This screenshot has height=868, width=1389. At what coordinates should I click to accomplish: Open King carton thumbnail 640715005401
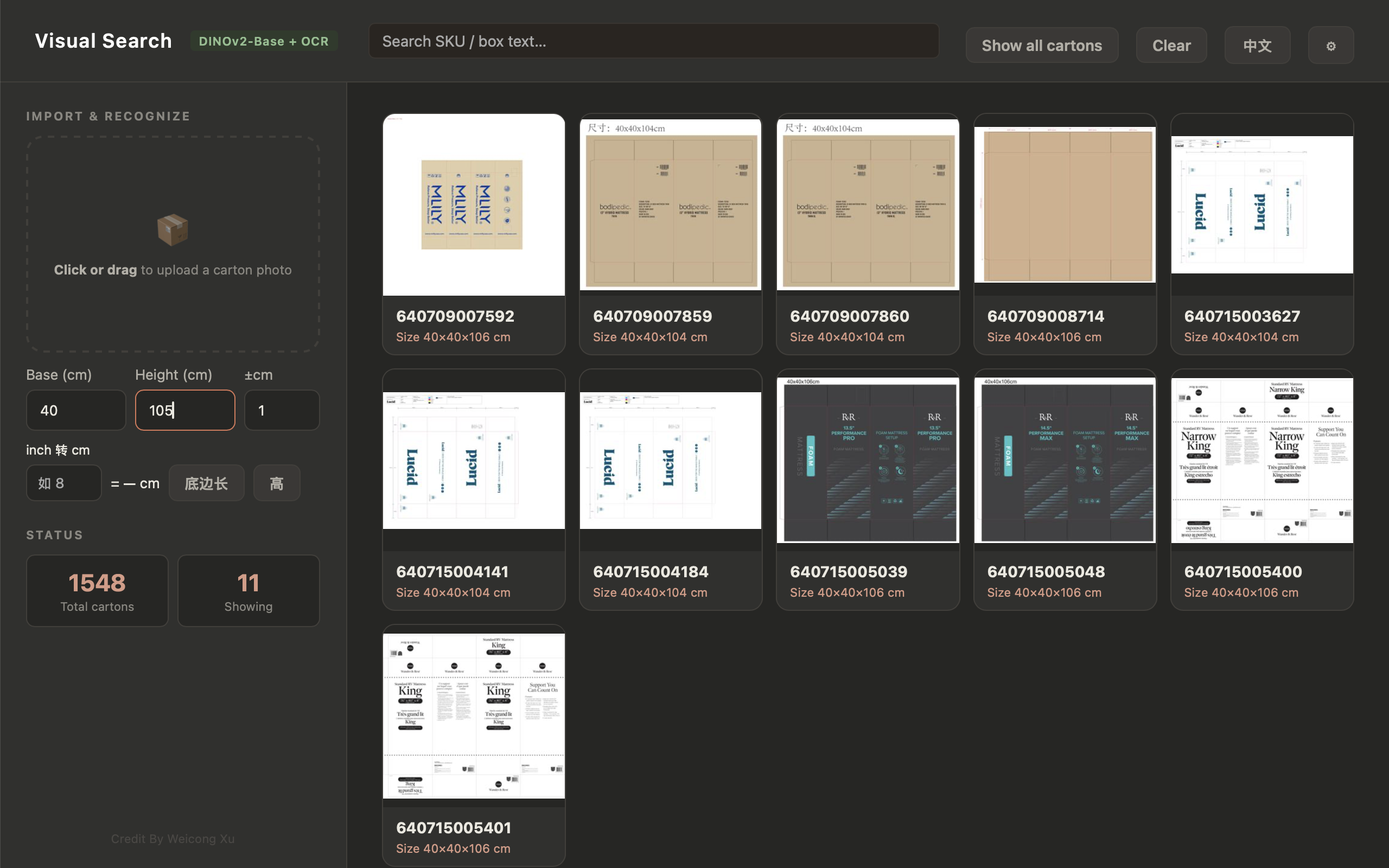click(x=474, y=716)
